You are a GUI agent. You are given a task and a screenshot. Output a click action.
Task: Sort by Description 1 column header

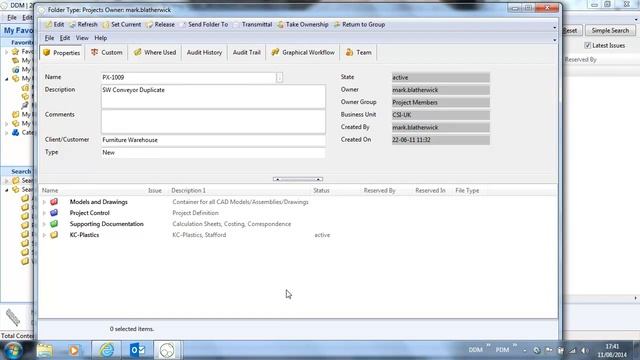coord(188,191)
